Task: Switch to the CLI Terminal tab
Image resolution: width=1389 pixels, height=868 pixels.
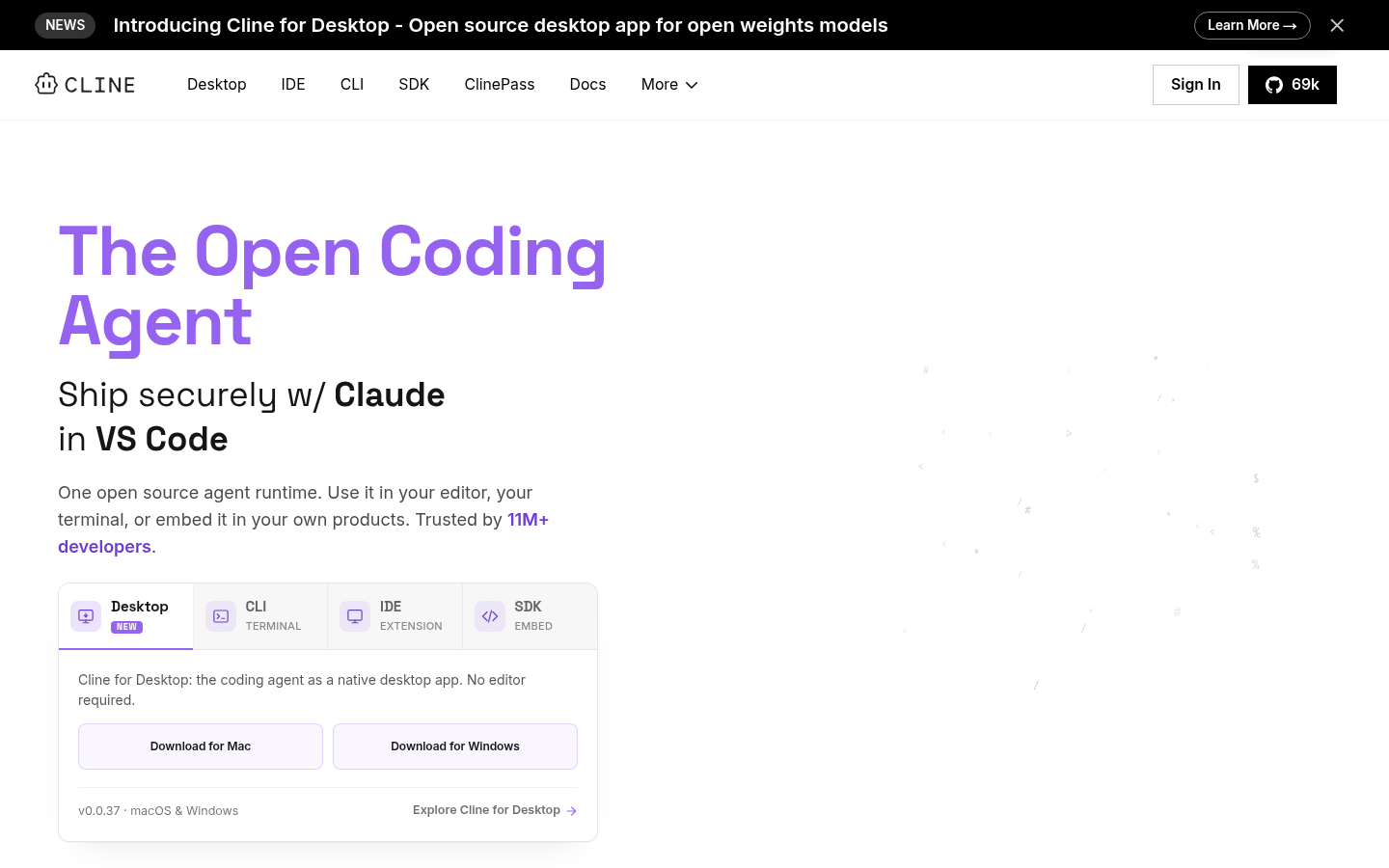Action: coord(260,616)
